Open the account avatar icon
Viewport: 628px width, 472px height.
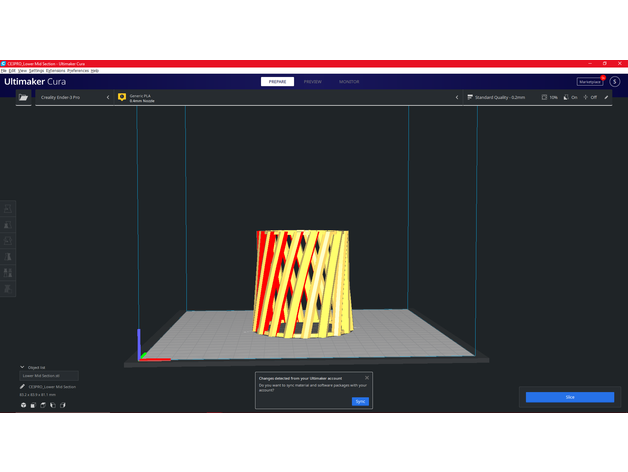point(615,82)
